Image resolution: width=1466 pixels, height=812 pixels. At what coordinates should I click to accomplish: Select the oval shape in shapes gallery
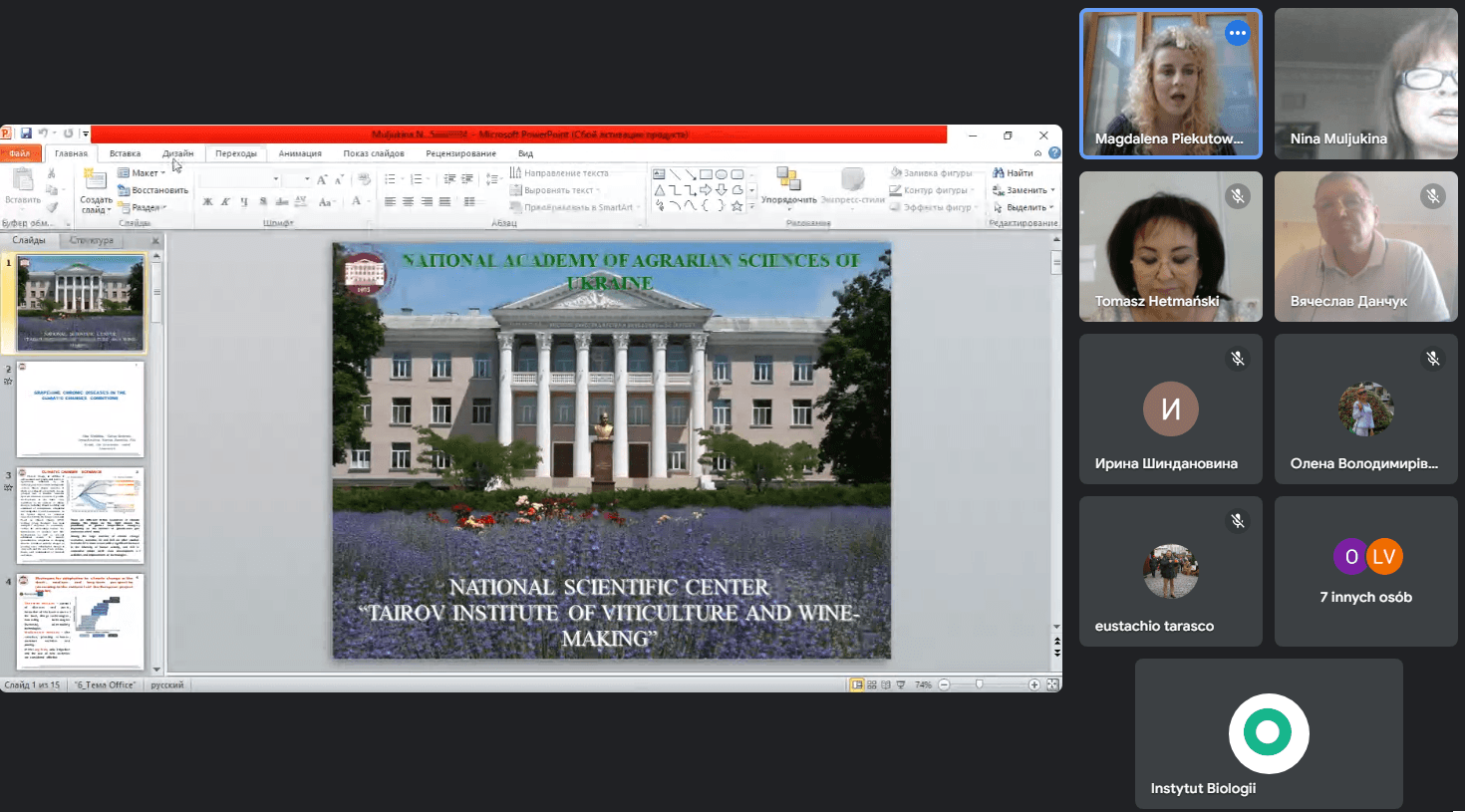722,174
